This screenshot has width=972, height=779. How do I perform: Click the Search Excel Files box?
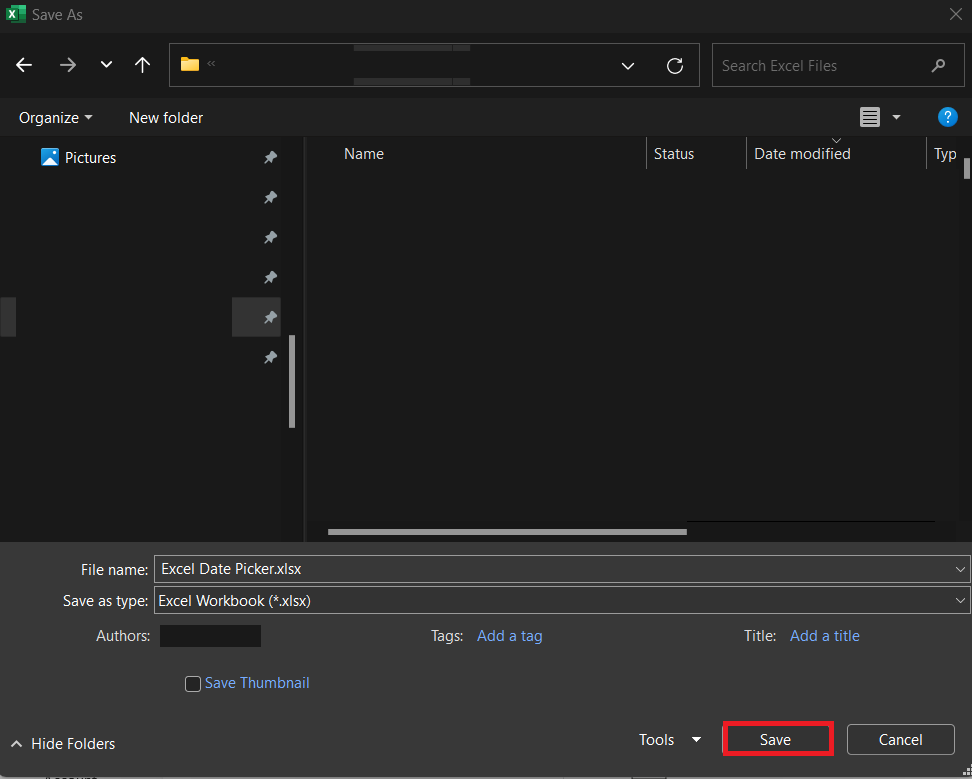tap(837, 65)
